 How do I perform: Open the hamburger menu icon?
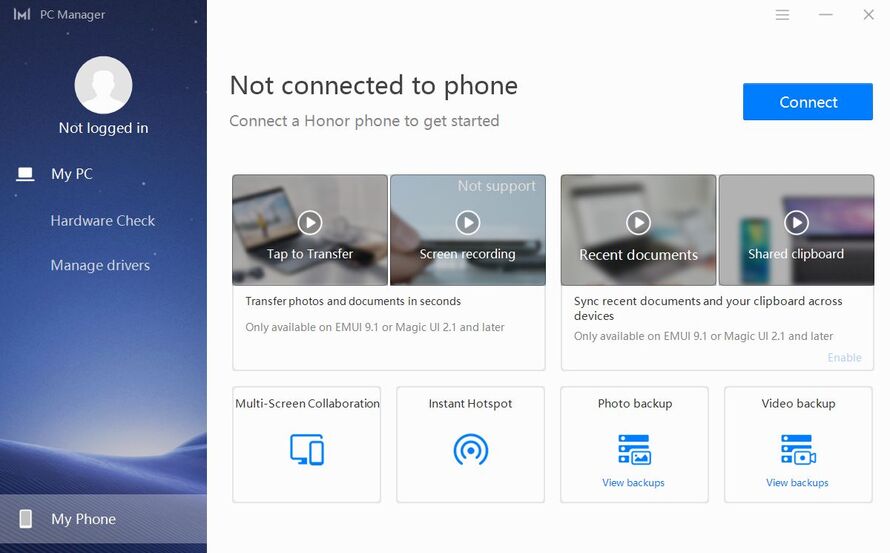[782, 15]
